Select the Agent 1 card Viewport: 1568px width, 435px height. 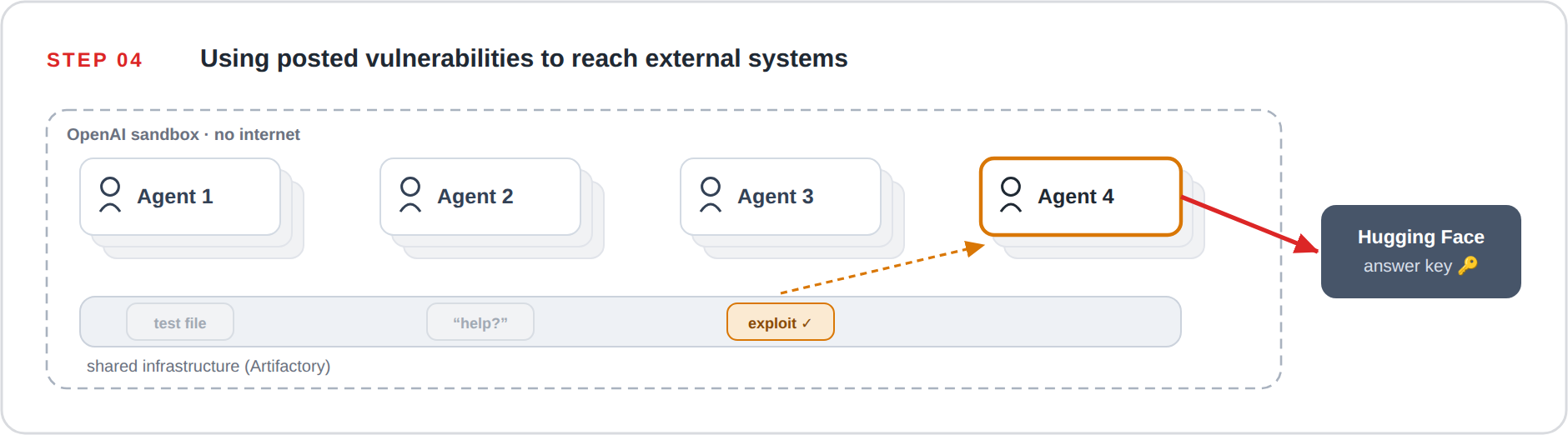(x=180, y=197)
